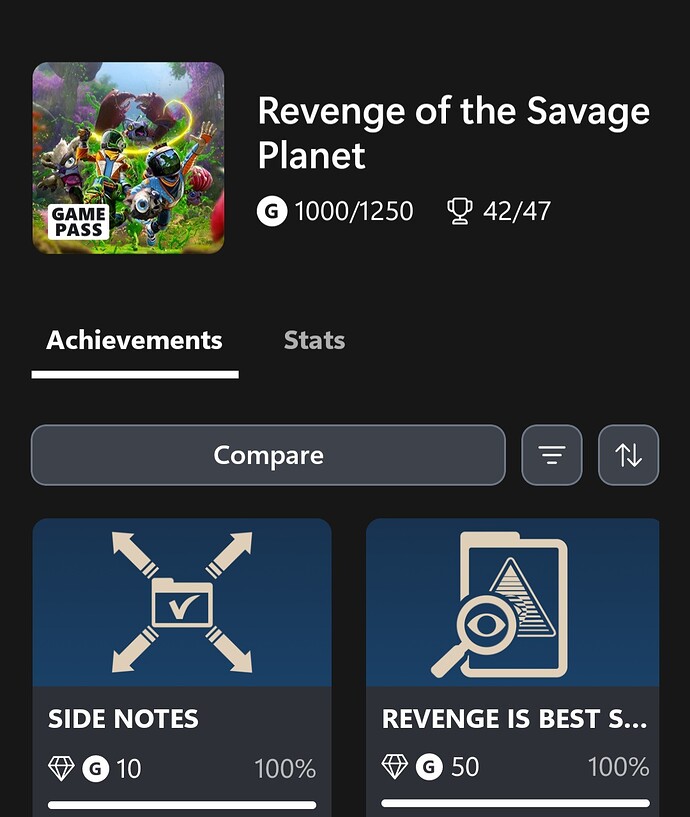Select the Achievements tab

coord(134,340)
